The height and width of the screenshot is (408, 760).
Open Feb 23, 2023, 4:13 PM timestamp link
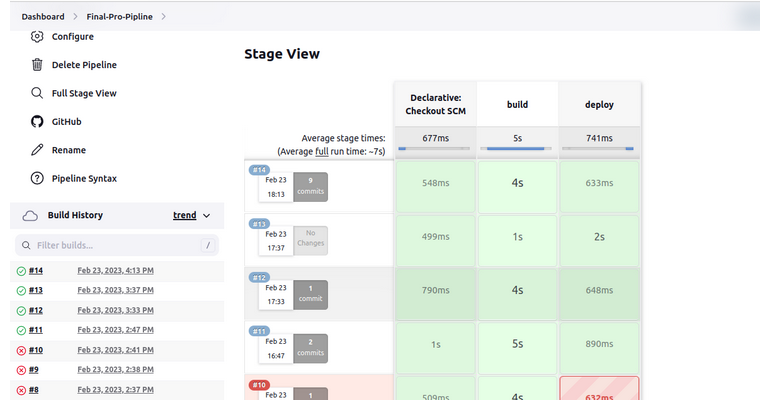(115, 270)
